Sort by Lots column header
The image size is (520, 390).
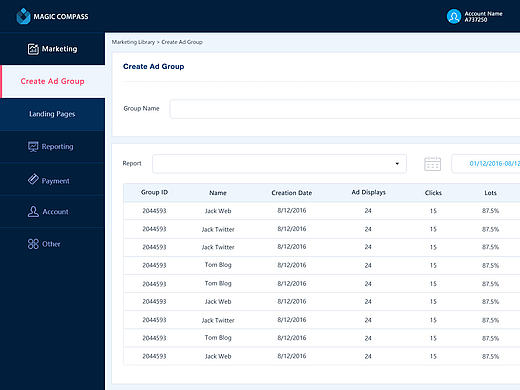tap(490, 193)
